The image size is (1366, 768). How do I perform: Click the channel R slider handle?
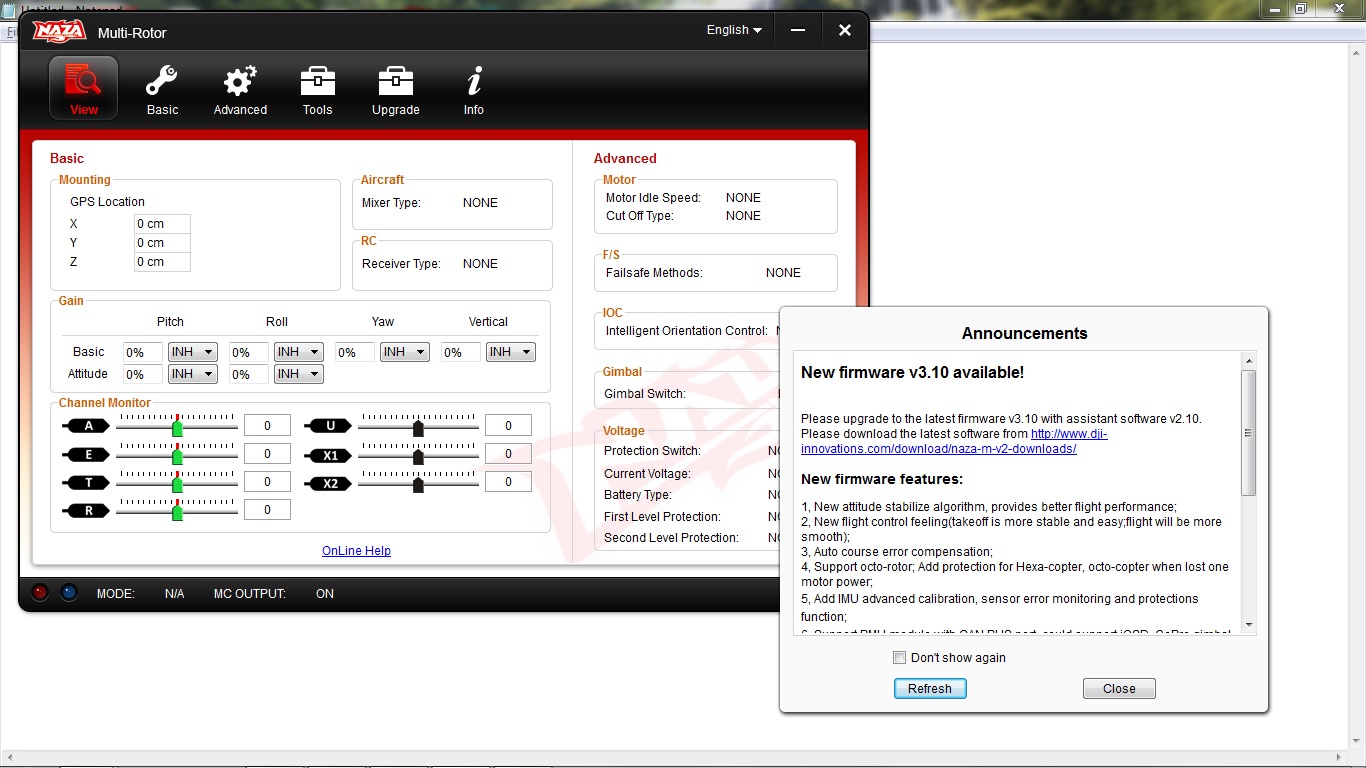[x=177, y=512]
